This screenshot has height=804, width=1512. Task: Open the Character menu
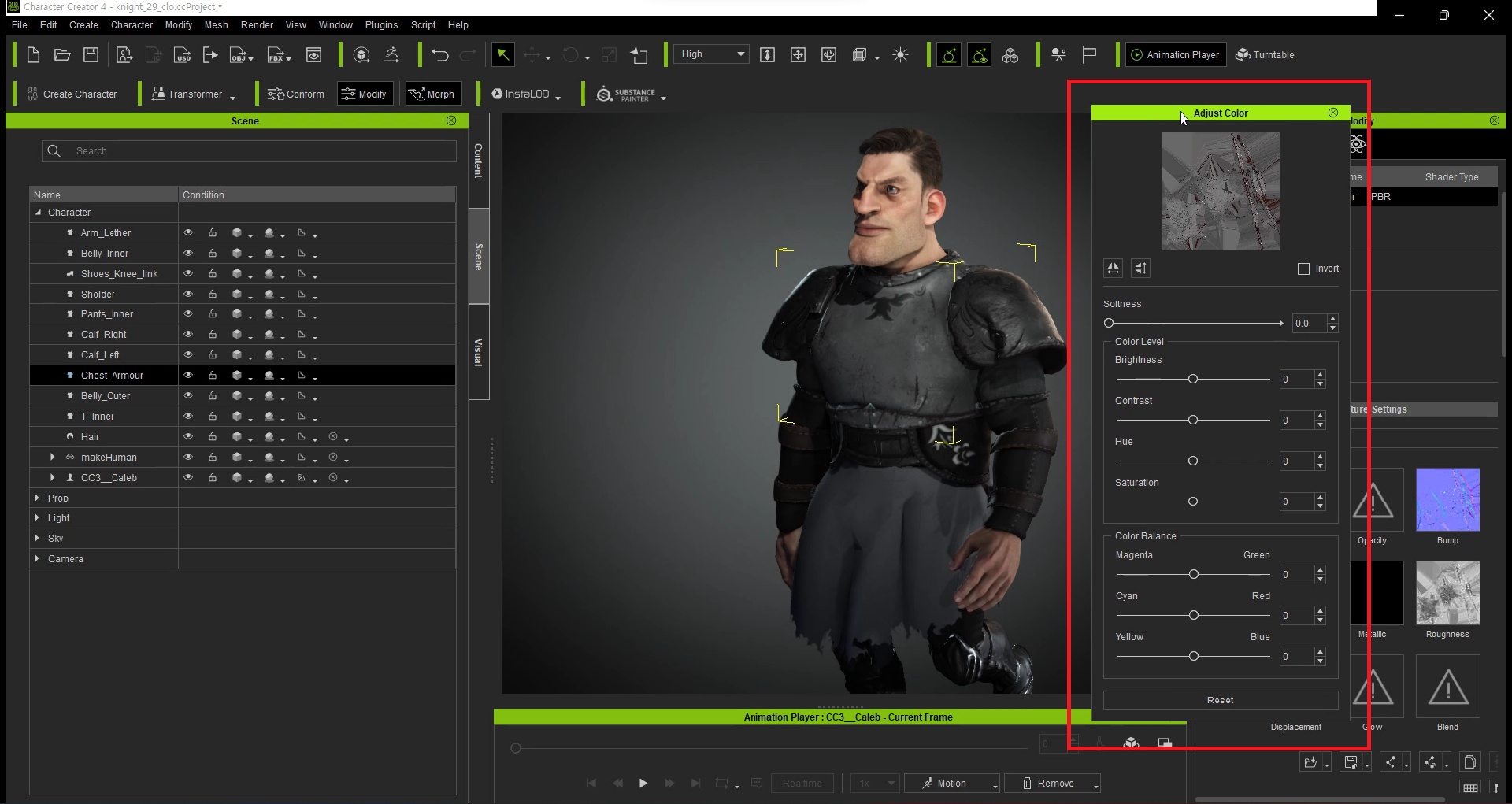coord(132,25)
